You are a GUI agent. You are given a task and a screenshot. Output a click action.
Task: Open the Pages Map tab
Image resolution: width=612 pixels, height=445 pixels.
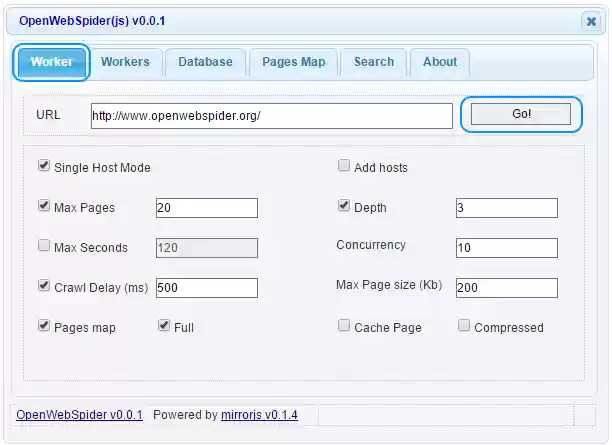pyautogui.click(x=293, y=62)
